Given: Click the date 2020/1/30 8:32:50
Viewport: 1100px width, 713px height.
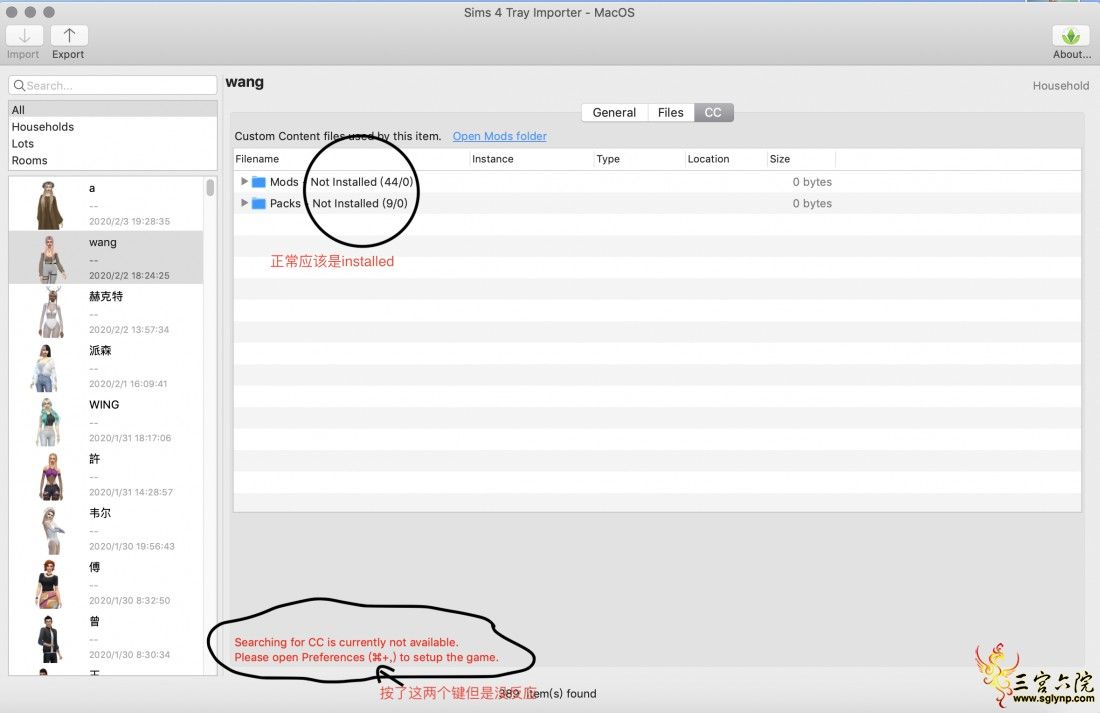Looking at the screenshot, I should coord(129,601).
